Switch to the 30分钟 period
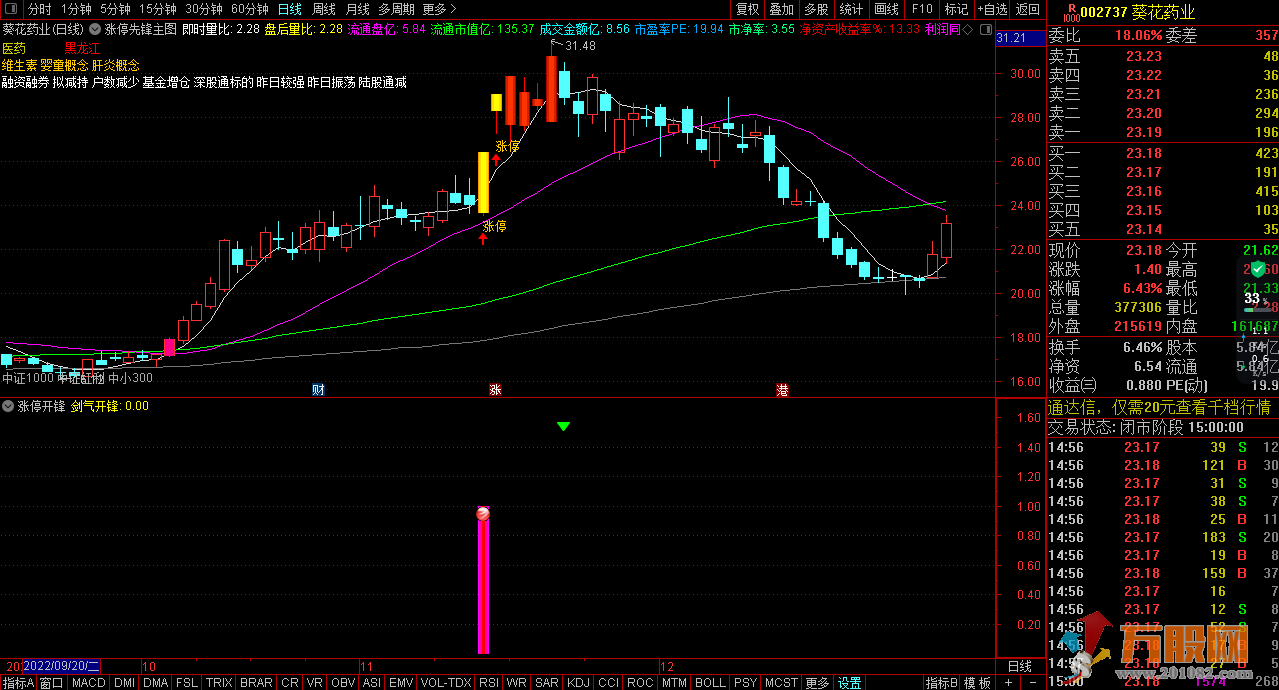The height and width of the screenshot is (690, 1279). 204,9
